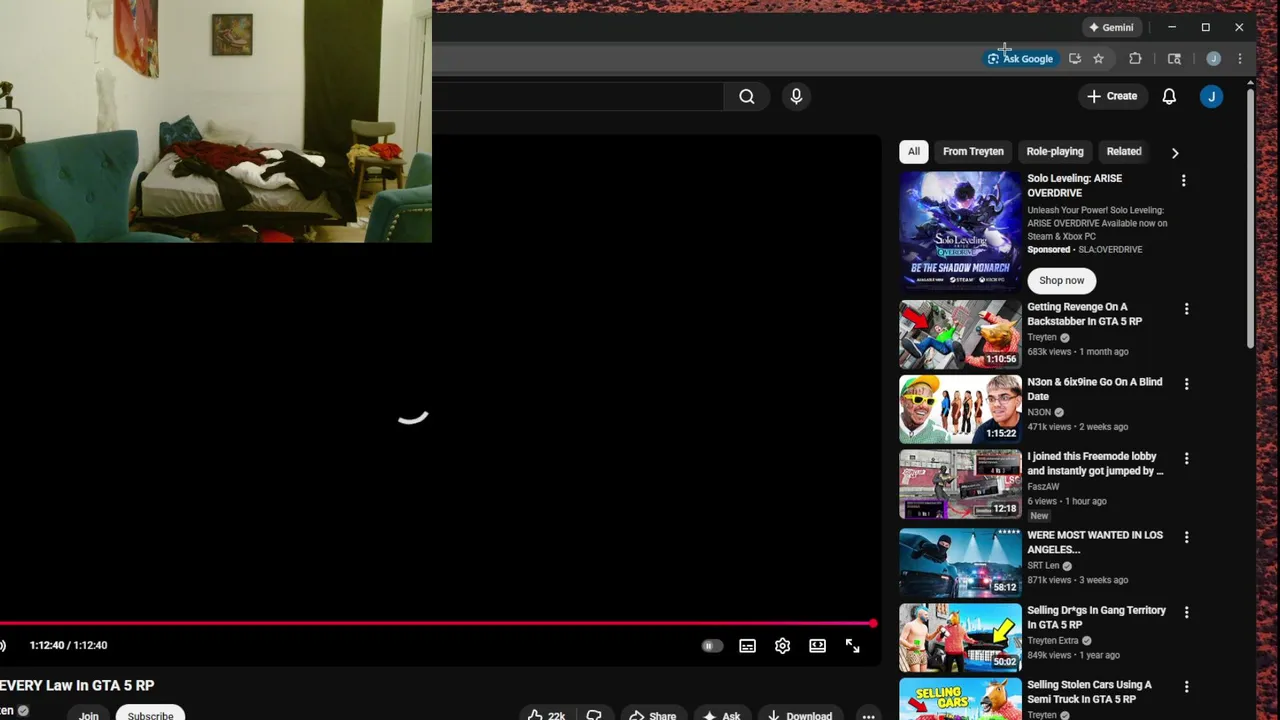Click the Ask button under the video

(x=721, y=715)
